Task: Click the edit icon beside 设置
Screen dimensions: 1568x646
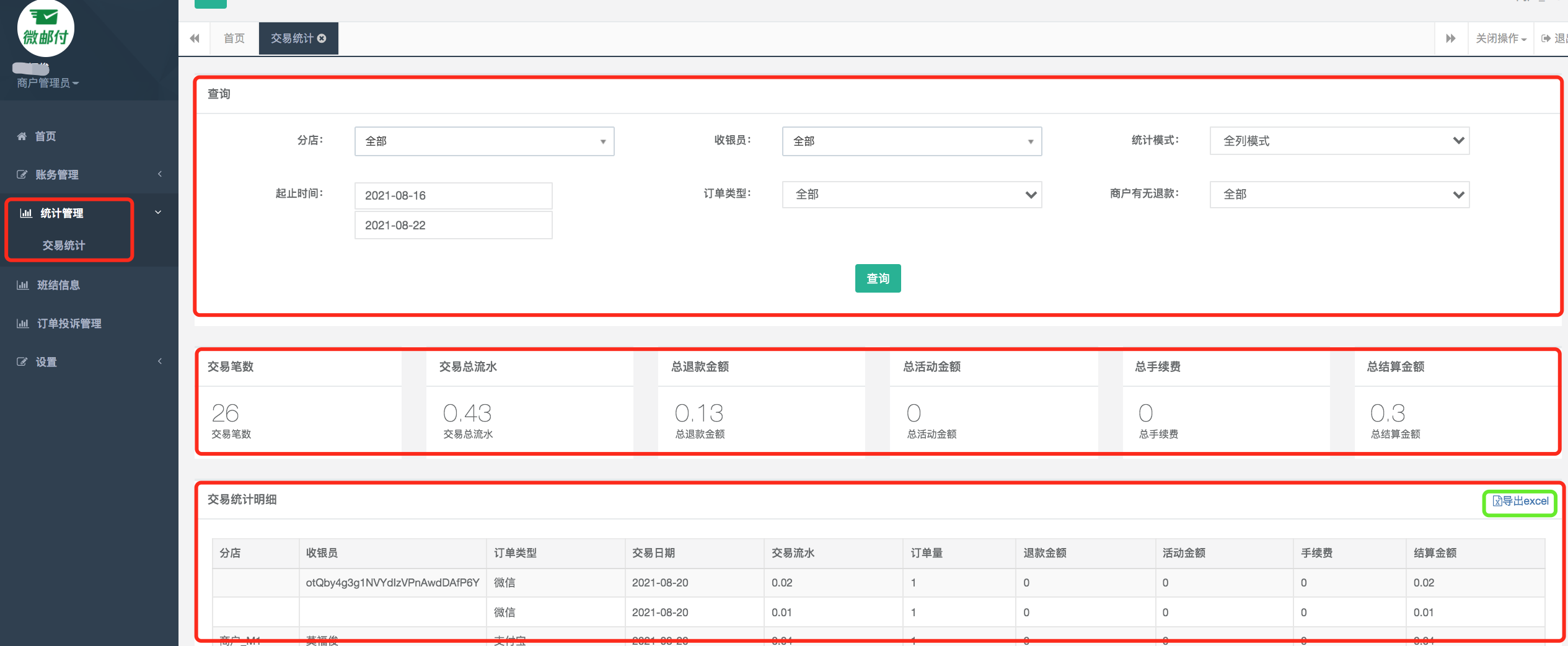Action: click(x=22, y=362)
